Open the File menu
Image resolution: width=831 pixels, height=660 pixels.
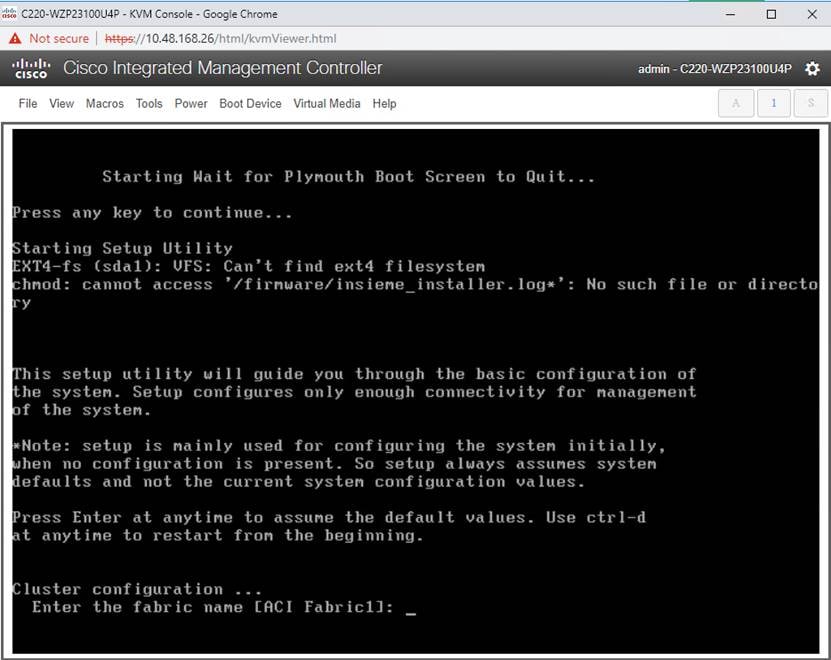pyautogui.click(x=28, y=103)
